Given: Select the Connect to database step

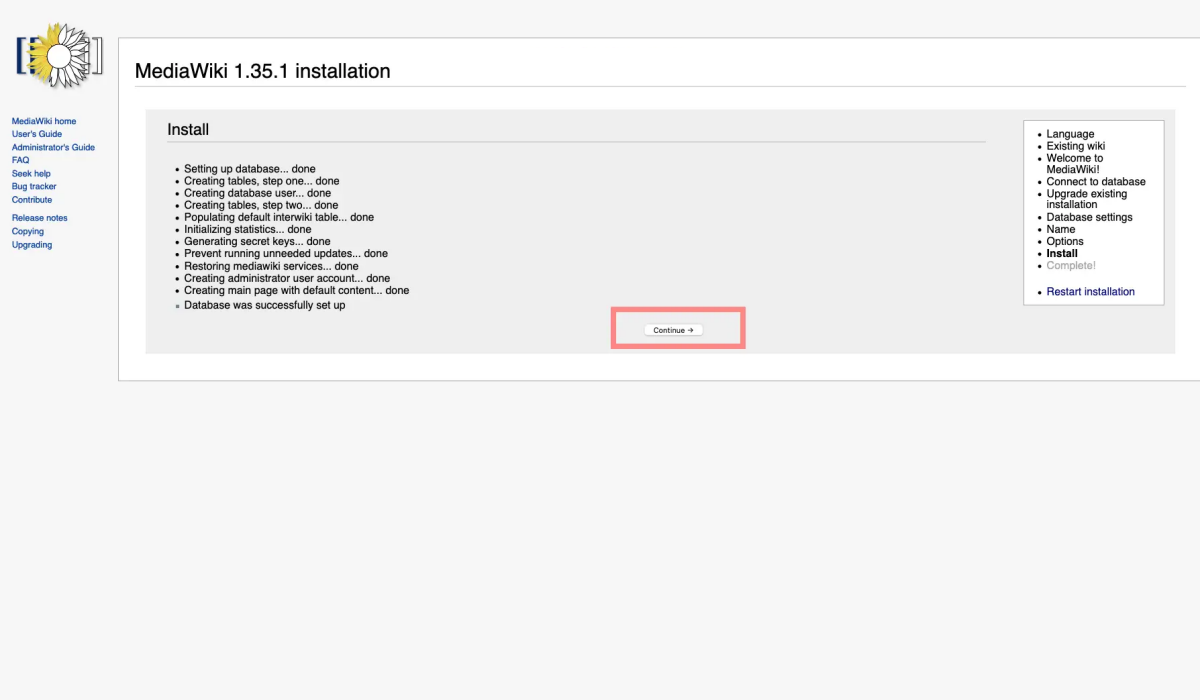Looking at the screenshot, I should coord(1096,182).
